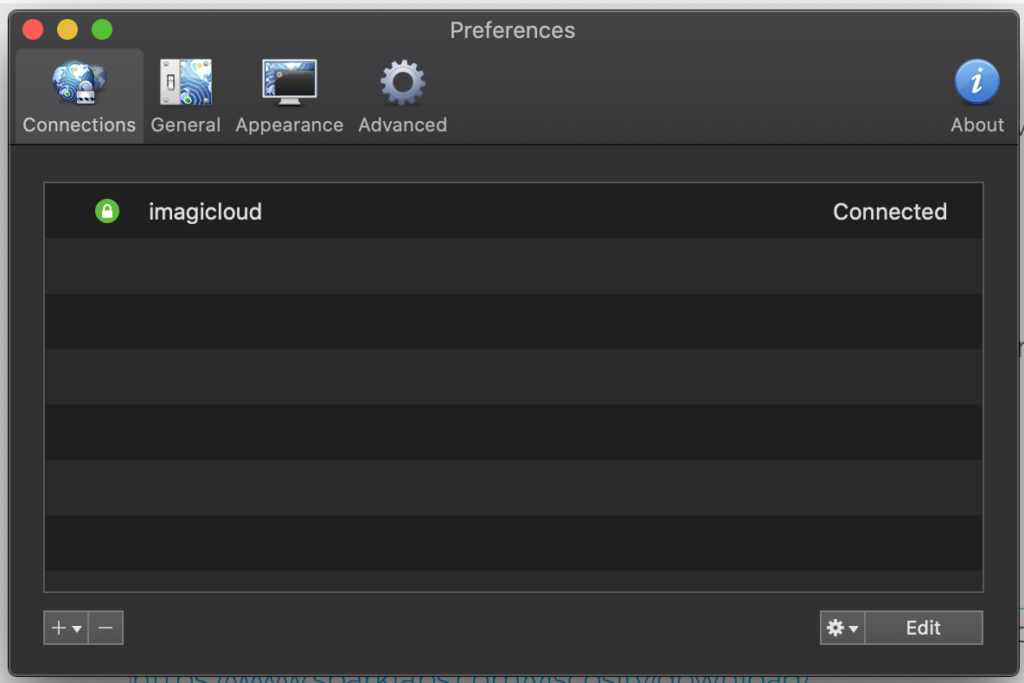This screenshot has height=683, width=1024.
Task: Click the yellow minimize window button
Action: point(67,29)
